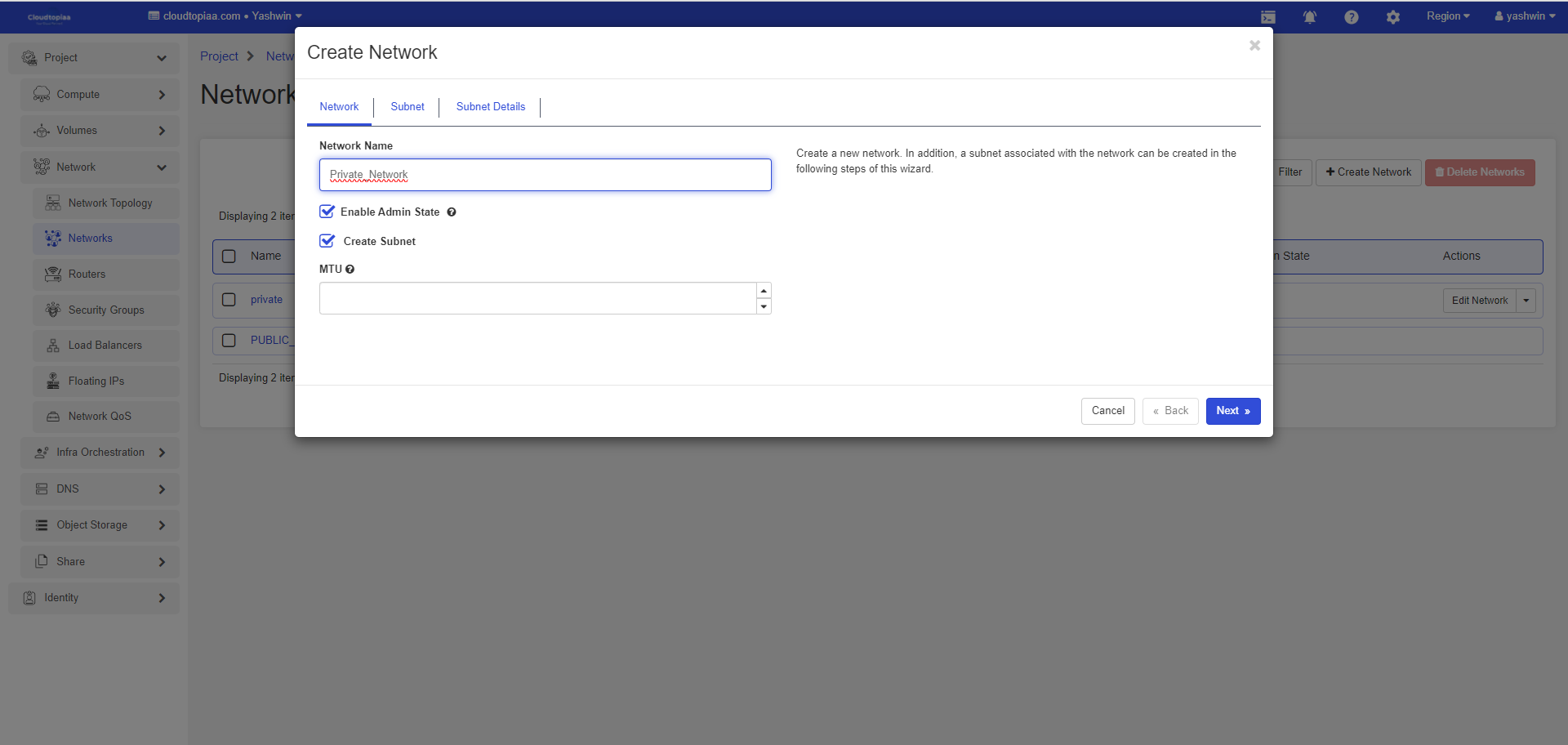Click the Network Name input field

(545, 175)
